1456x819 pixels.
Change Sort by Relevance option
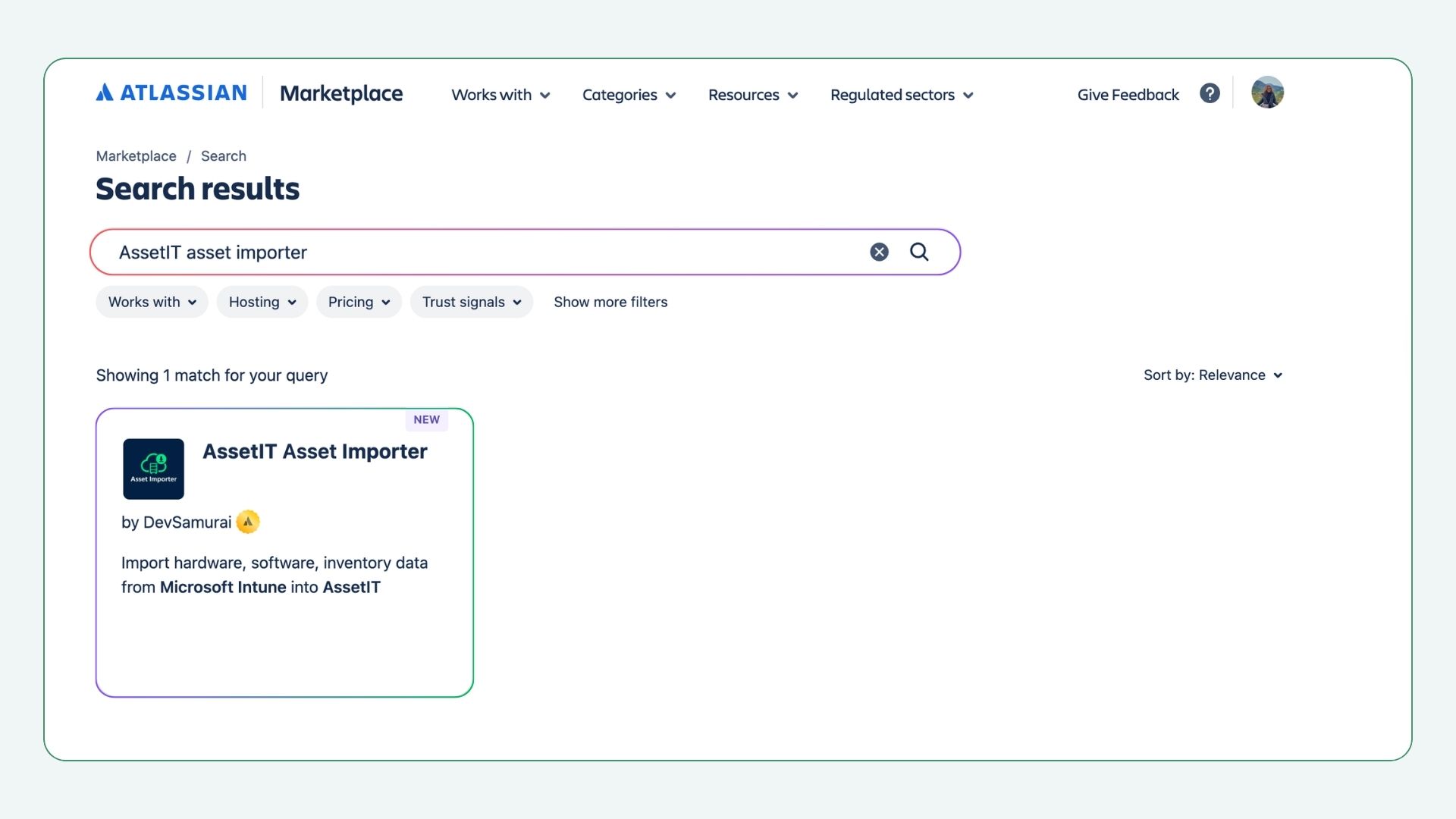click(1213, 375)
